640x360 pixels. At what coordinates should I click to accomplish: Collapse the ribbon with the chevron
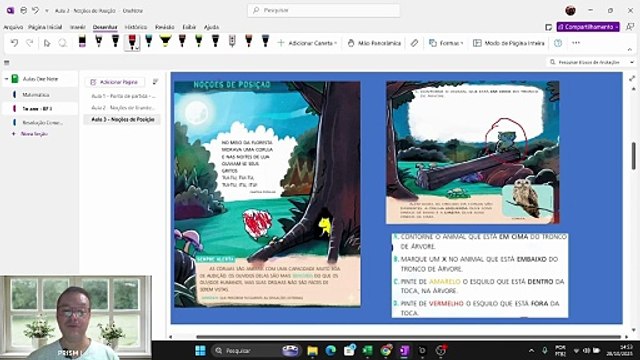[x=630, y=50]
